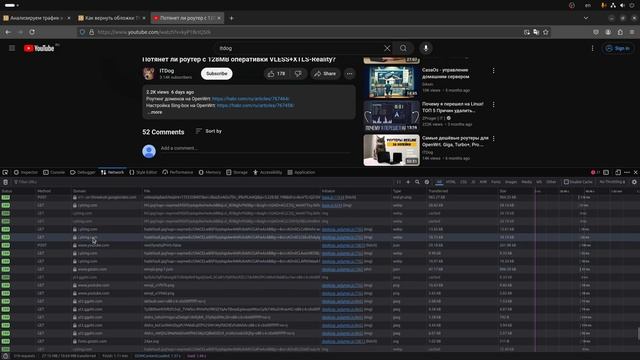Image resolution: width=640 pixels, height=360 pixels.
Task: Pause network recording in DevTools
Action: pyautogui.click(x=399, y=182)
